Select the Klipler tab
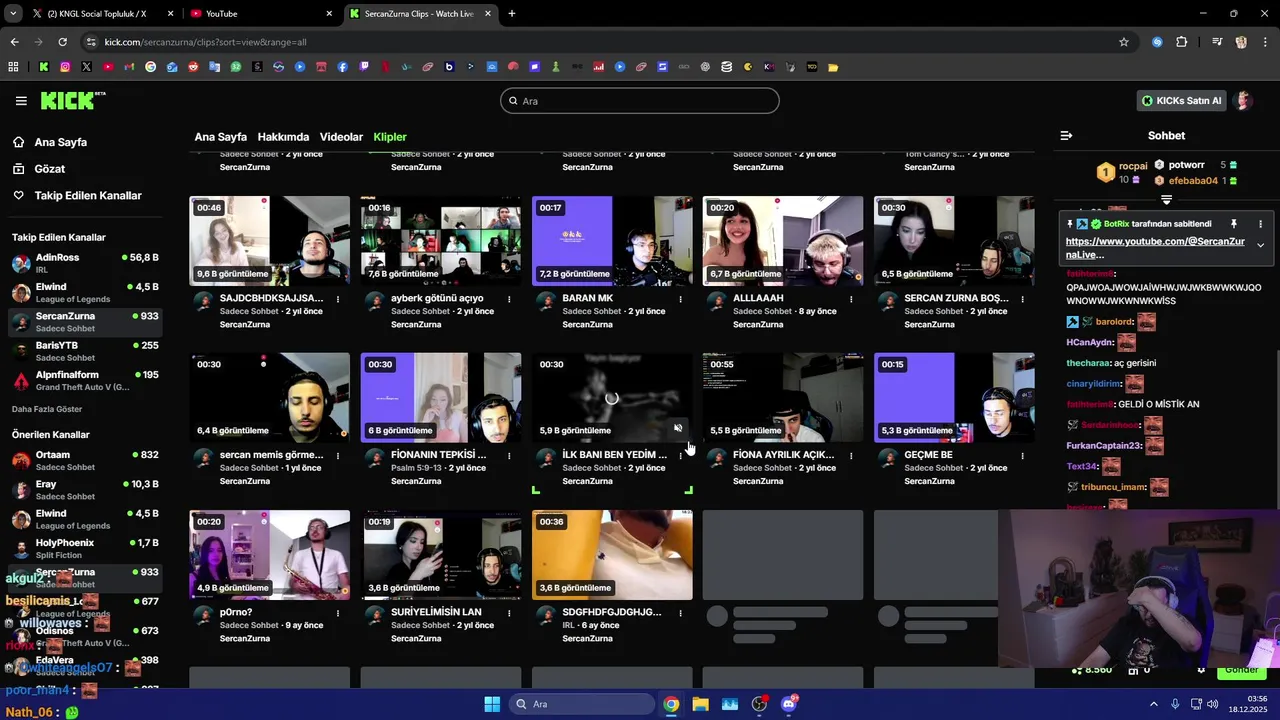 click(x=390, y=137)
